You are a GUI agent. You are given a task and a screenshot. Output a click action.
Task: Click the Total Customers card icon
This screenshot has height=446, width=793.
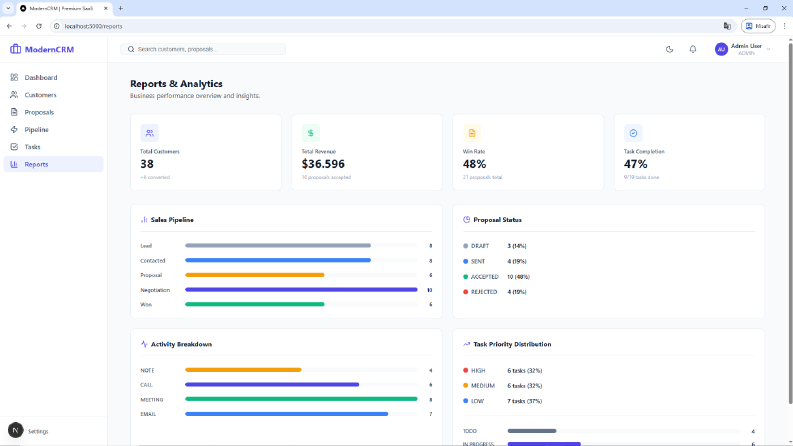[149, 133]
